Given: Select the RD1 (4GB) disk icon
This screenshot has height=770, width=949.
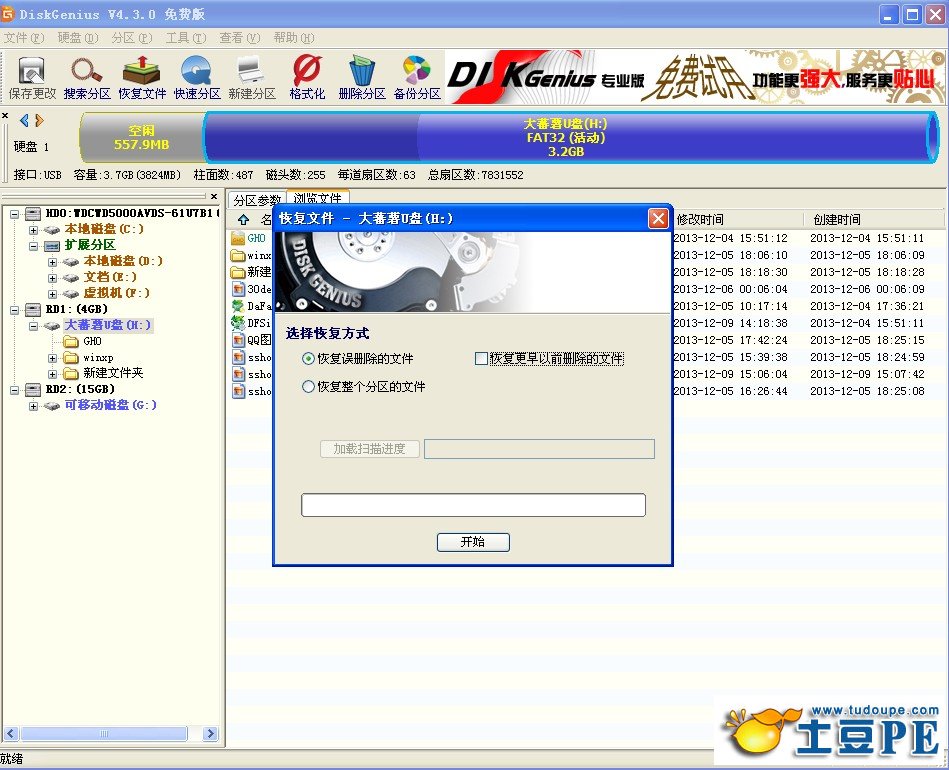Looking at the screenshot, I should [x=33, y=309].
